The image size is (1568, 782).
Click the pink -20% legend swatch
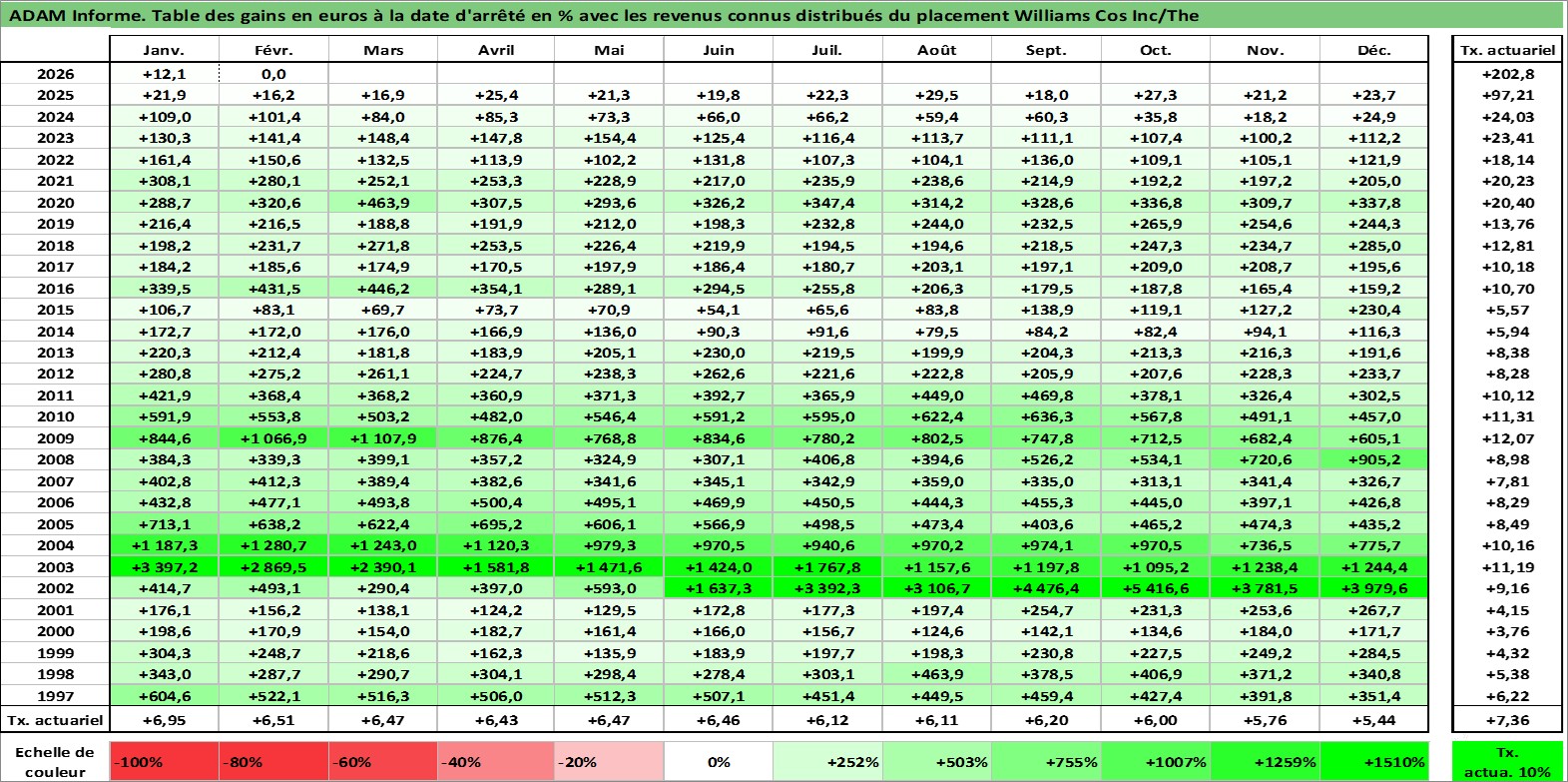pos(608,761)
